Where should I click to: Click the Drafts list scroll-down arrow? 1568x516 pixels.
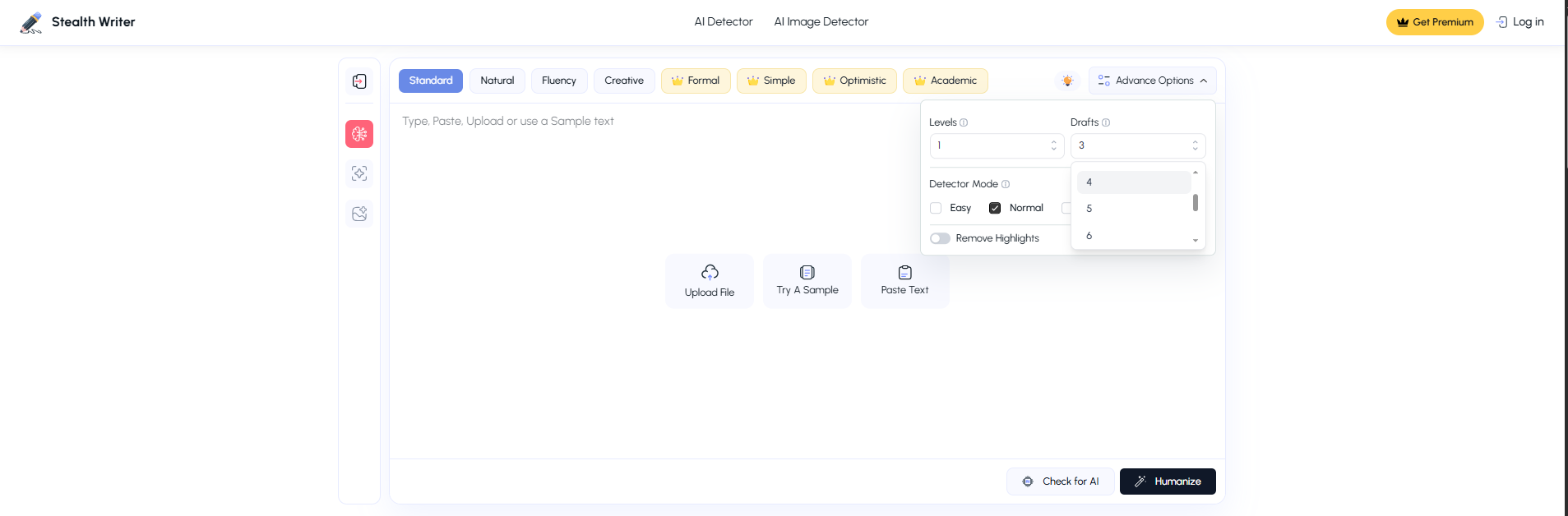click(1196, 241)
